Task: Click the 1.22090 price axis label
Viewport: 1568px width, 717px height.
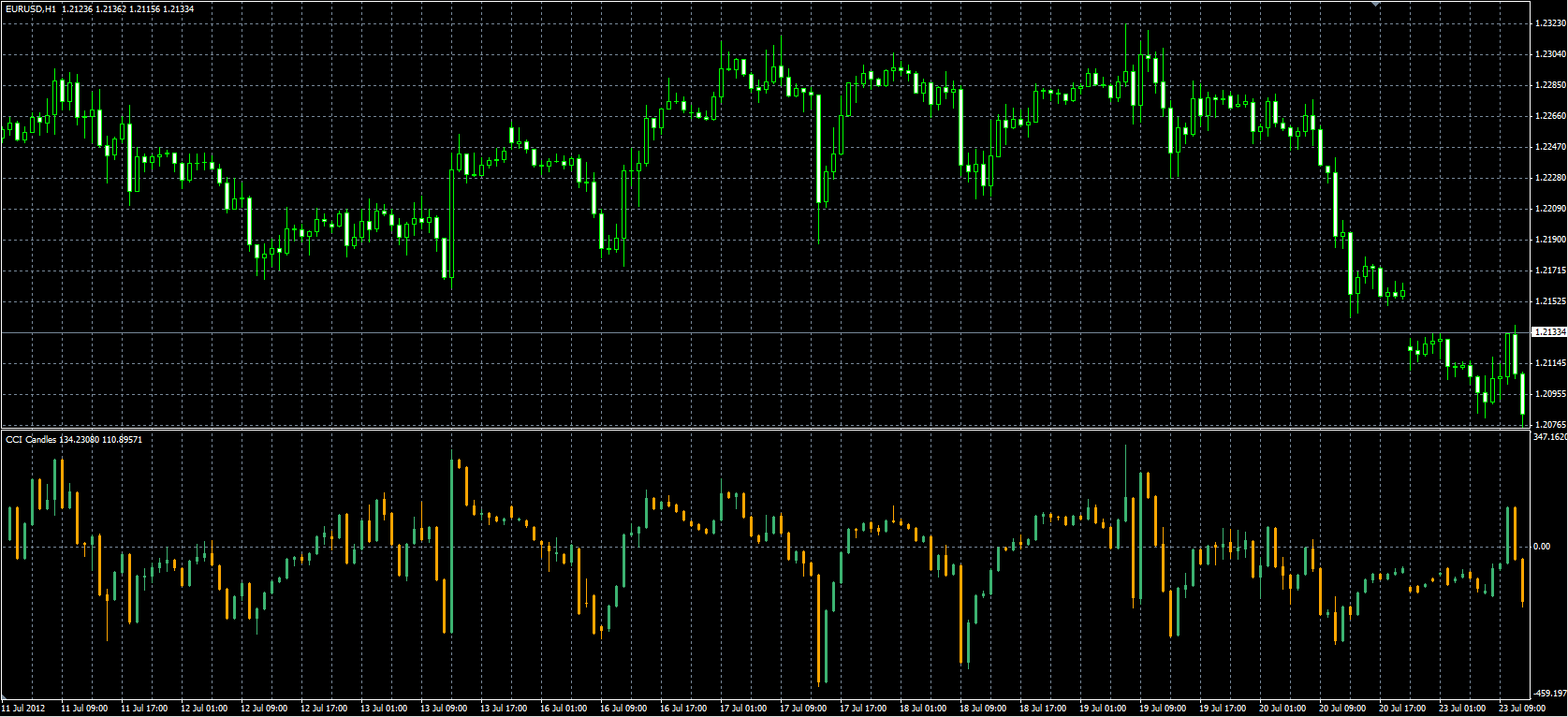Action: (x=1551, y=209)
